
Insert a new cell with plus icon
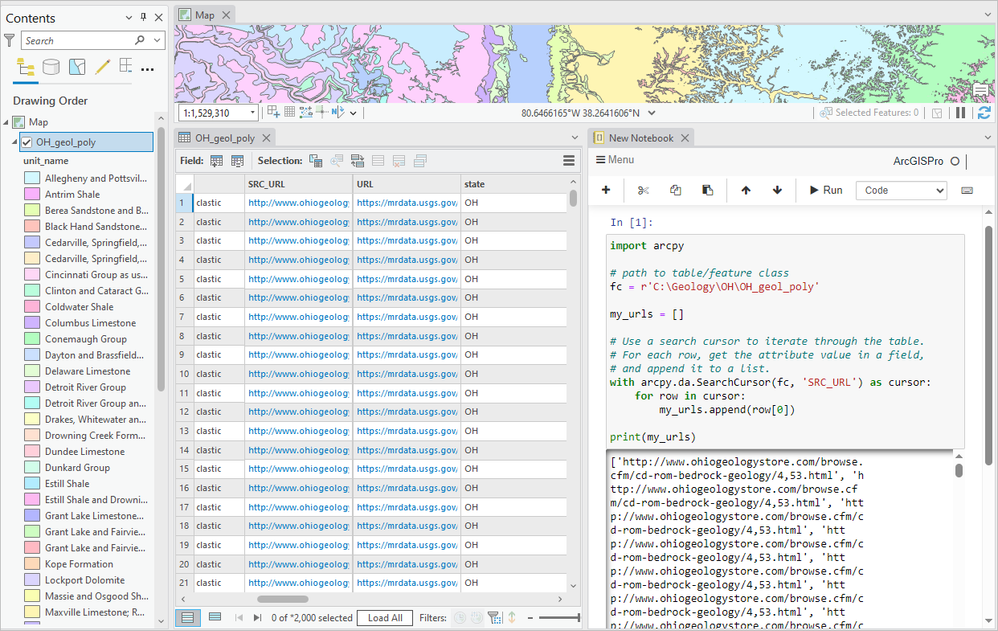tap(606, 190)
